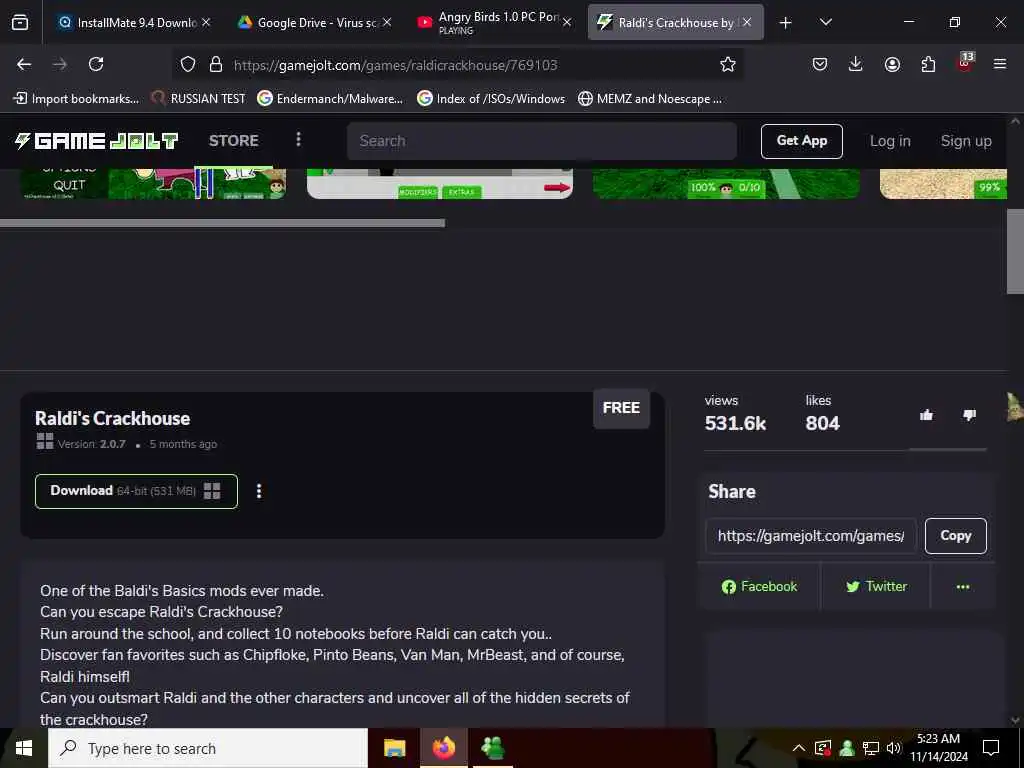The image size is (1024, 768).
Task: Close the InstallMate tab
Action: (x=206, y=22)
